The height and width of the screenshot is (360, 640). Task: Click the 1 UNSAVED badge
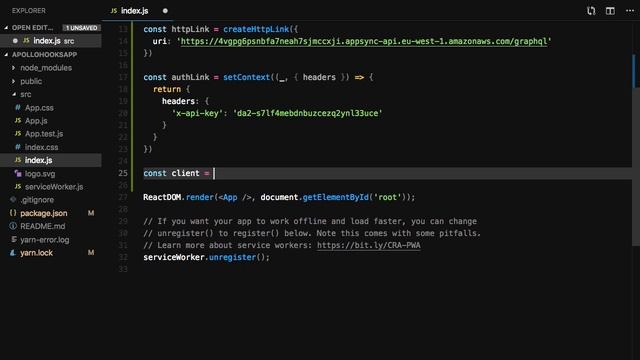pyautogui.click(x=82, y=28)
